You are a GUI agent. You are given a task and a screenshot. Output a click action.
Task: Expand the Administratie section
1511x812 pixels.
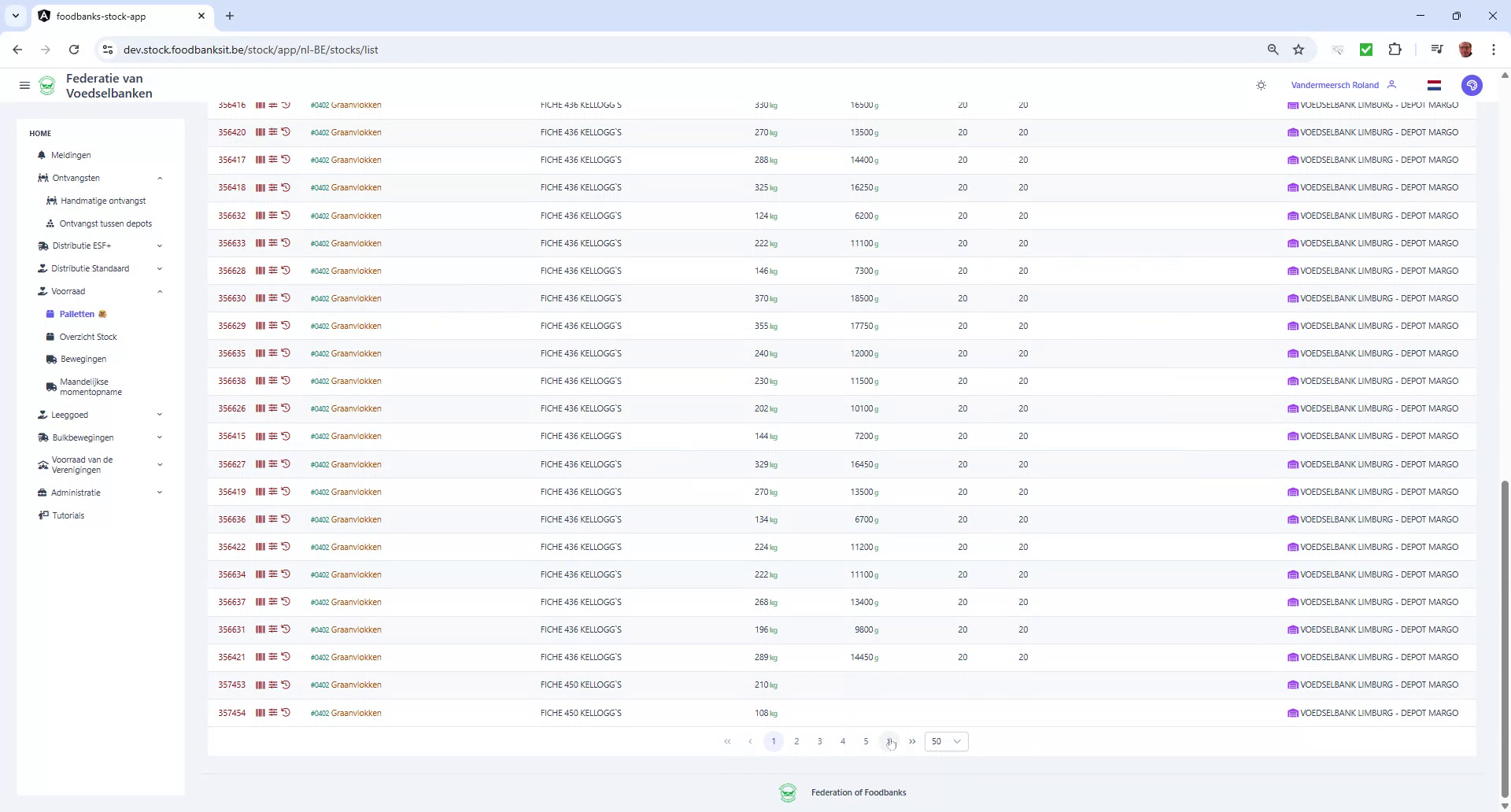[x=161, y=493]
